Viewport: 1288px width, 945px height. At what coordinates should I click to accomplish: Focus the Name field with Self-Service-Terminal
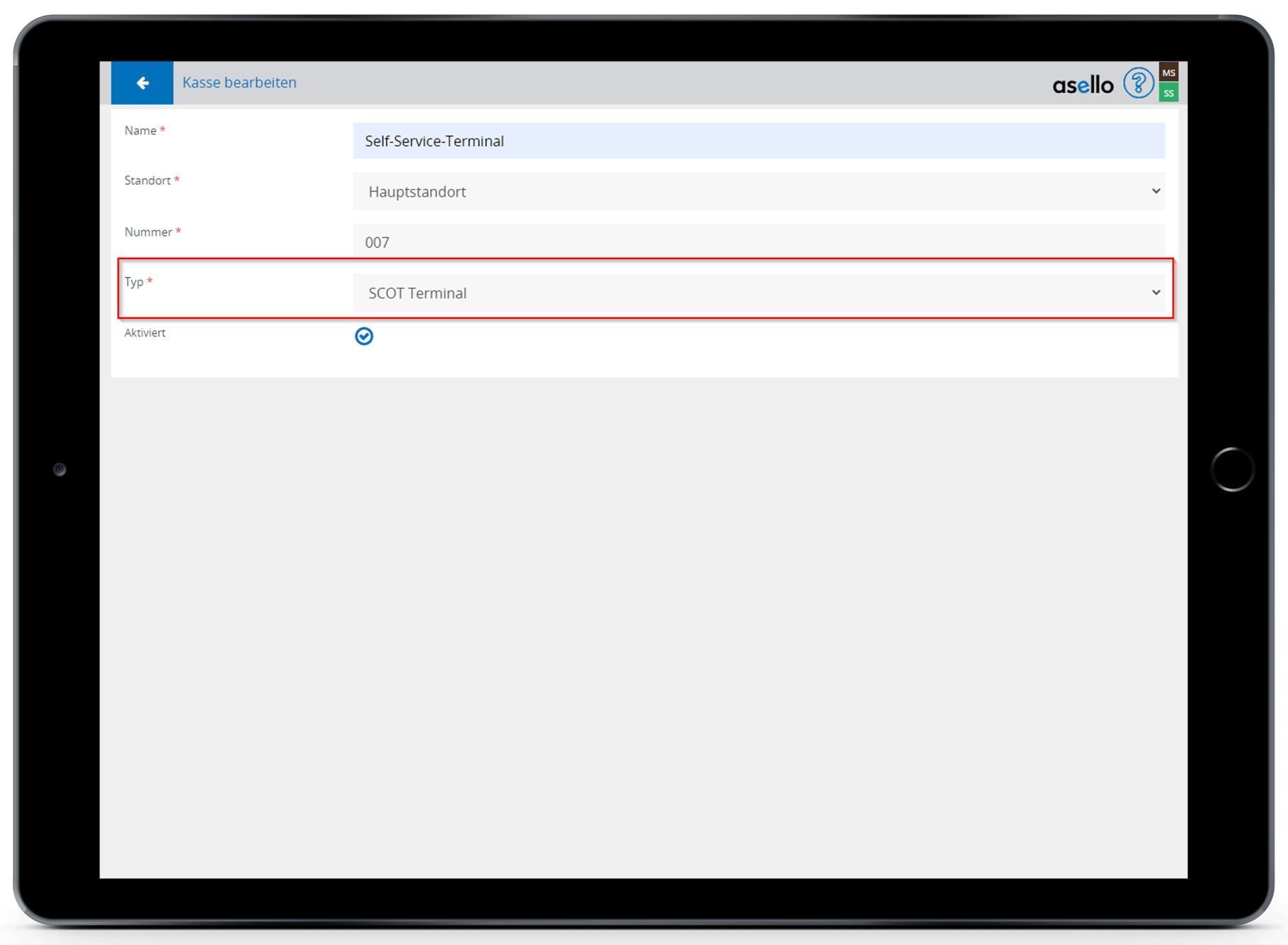758,141
